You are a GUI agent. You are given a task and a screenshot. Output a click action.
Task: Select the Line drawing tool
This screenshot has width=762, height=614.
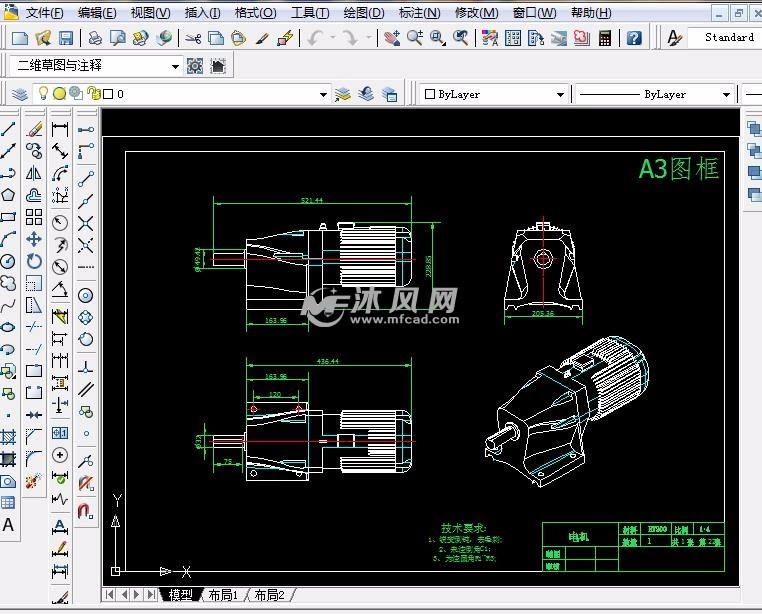[8, 129]
